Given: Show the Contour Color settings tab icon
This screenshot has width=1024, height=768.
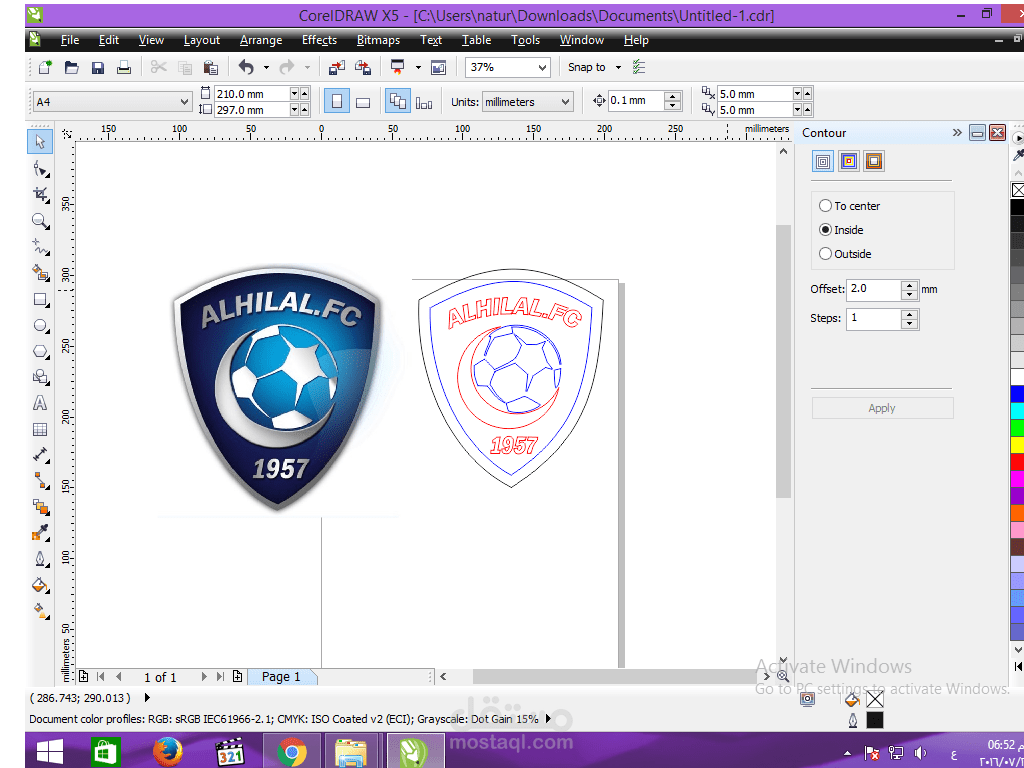Looking at the screenshot, I should (848, 161).
